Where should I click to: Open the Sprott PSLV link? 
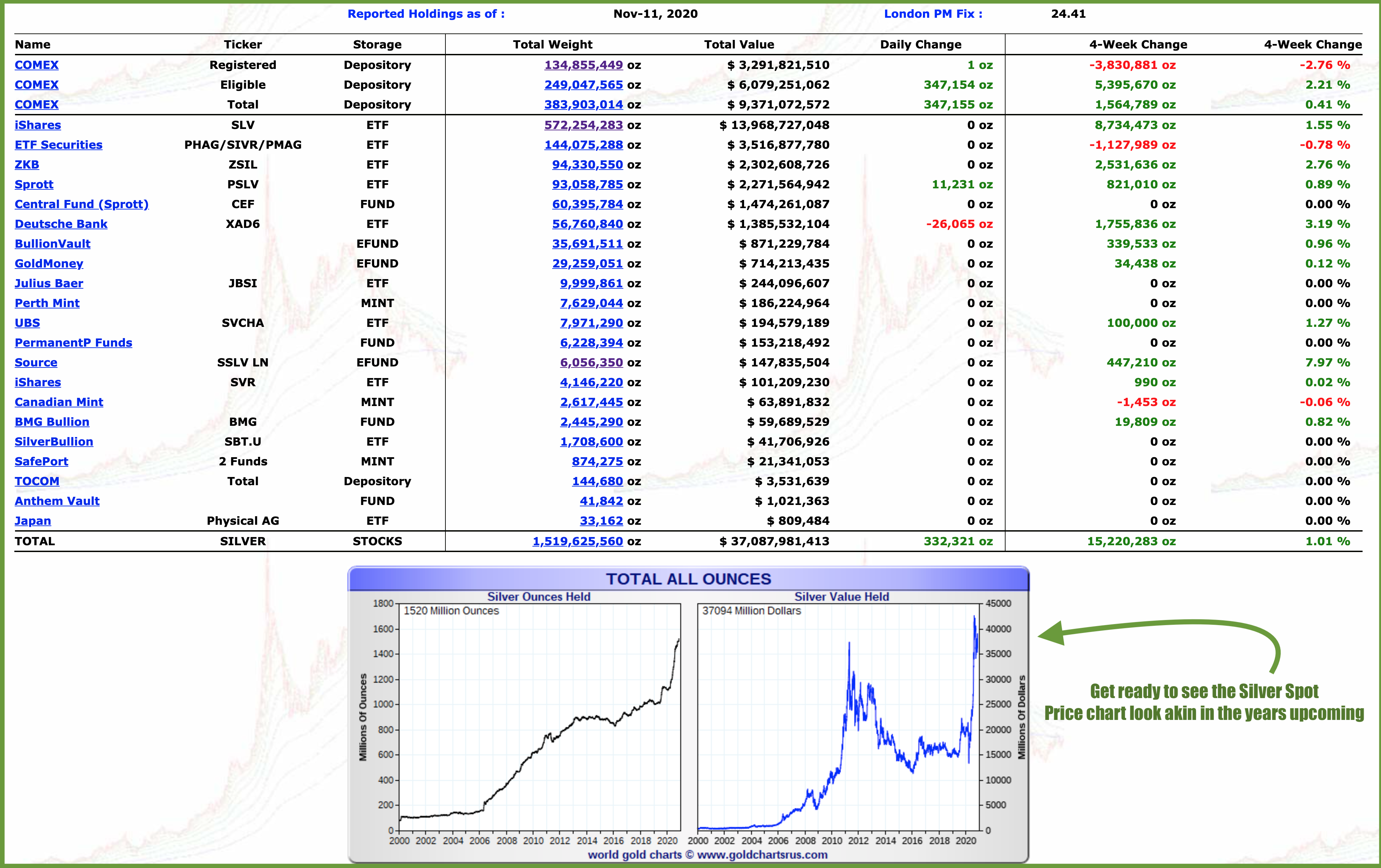(x=33, y=184)
